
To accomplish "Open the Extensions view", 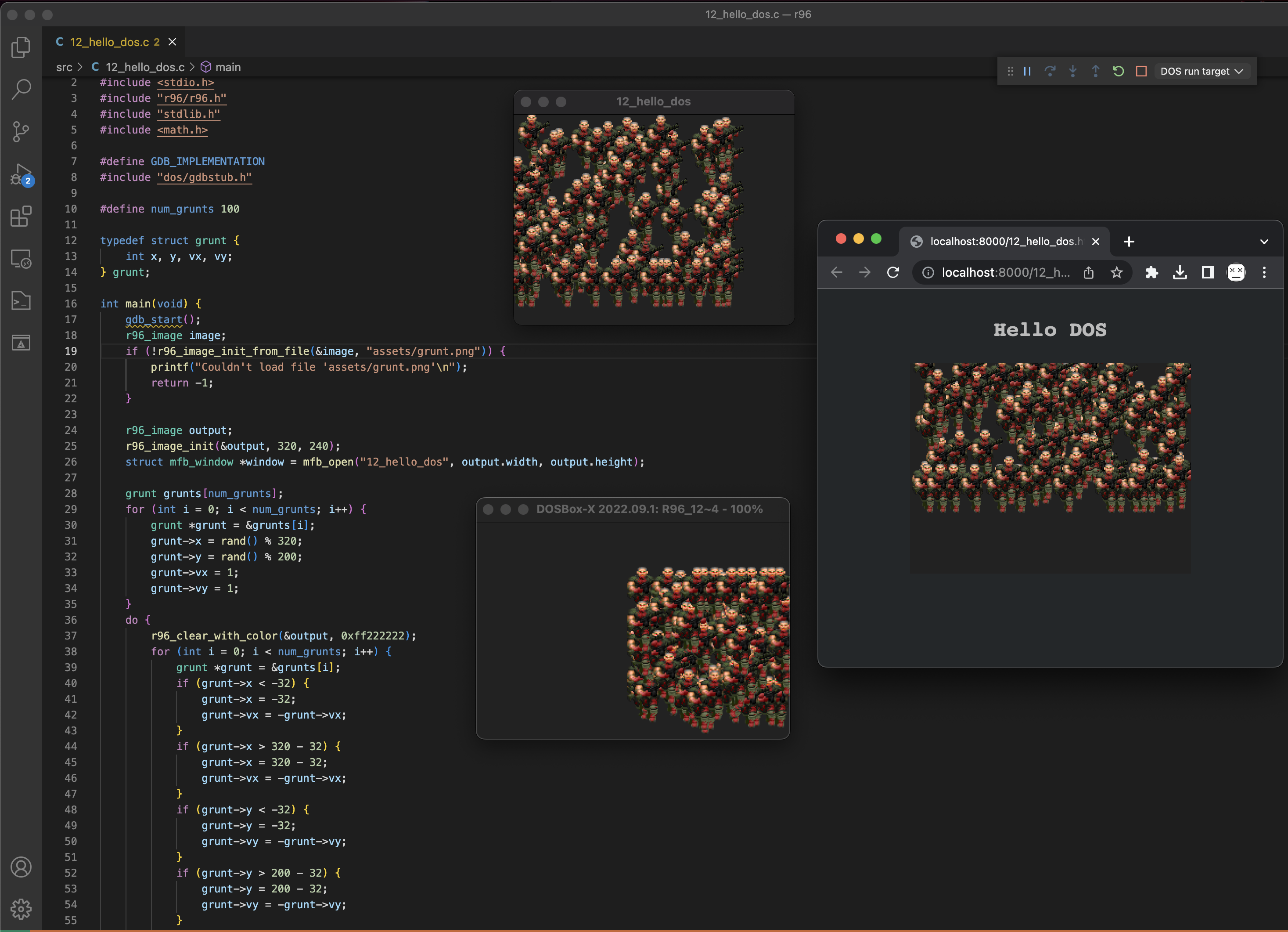I will tap(21, 217).
